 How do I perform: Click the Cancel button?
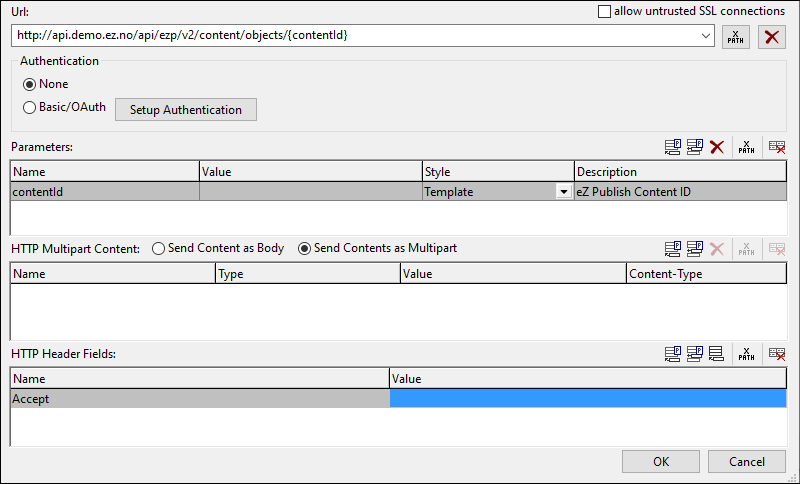tap(746, 461)
